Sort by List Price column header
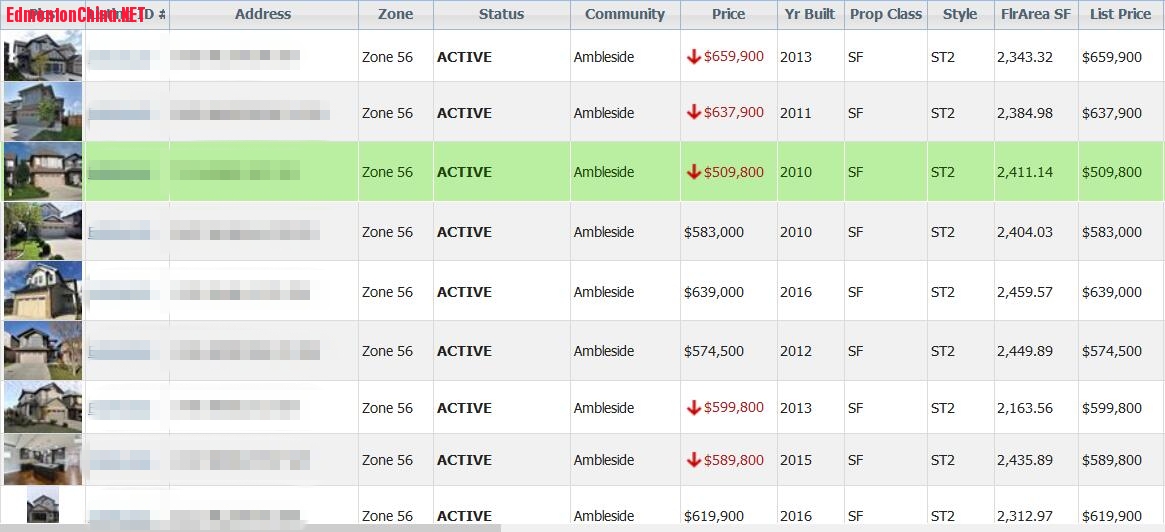The height and width of the screenshot is (532, 1165). (x=1120, y=14)
